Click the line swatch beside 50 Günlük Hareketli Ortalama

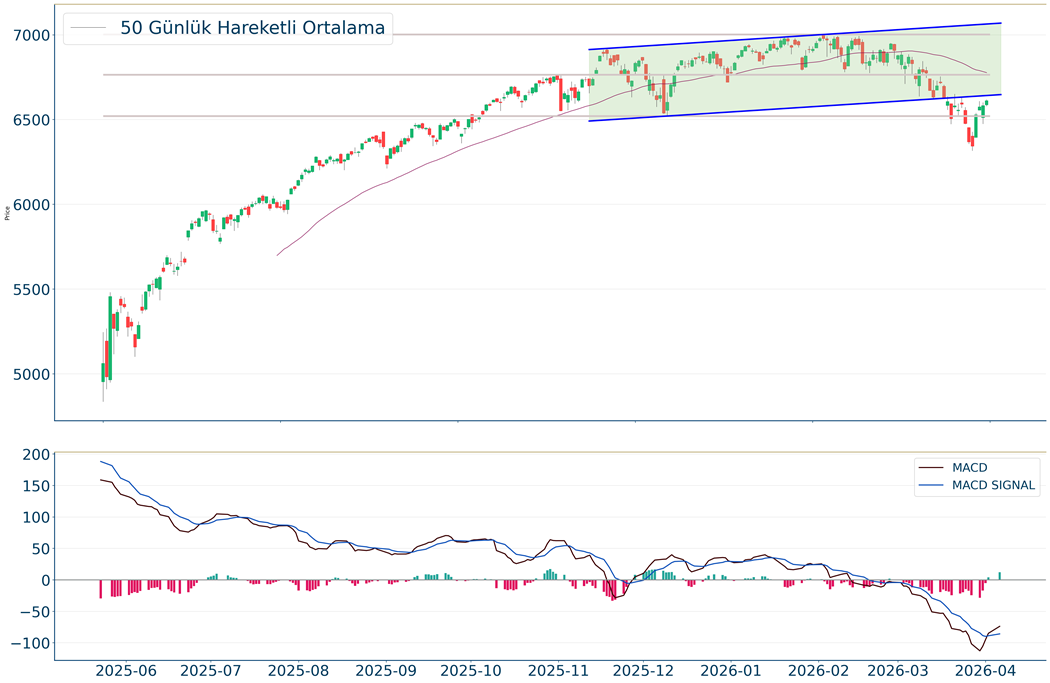point(88,28)
